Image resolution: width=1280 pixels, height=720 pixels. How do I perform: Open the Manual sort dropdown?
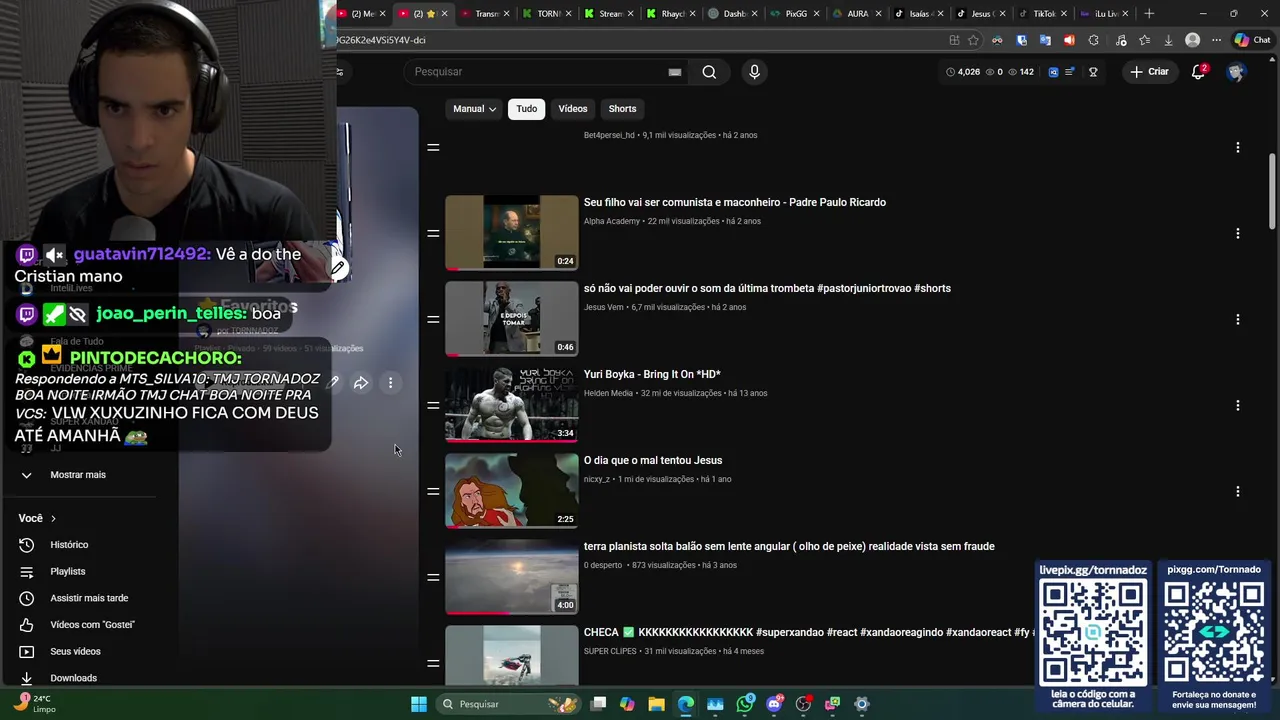(x=474, y=109)
